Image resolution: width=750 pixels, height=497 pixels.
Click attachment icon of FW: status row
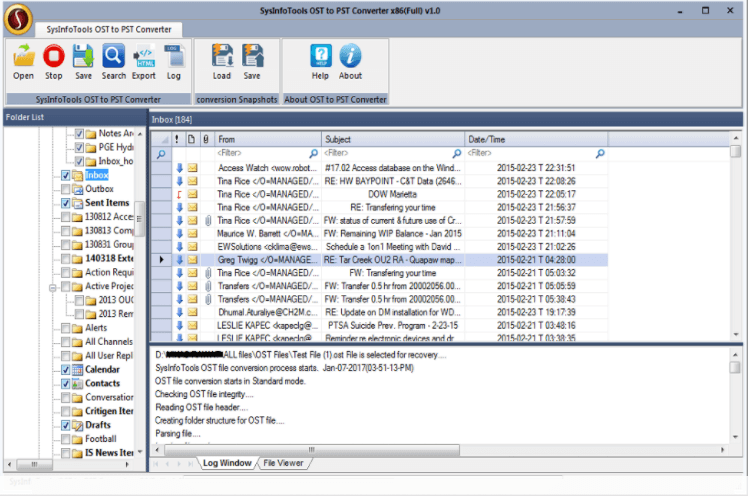point(208,221)
